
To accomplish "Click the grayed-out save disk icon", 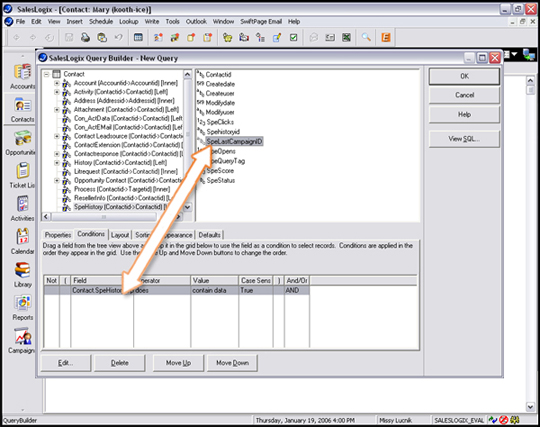I will pos(69,37).
